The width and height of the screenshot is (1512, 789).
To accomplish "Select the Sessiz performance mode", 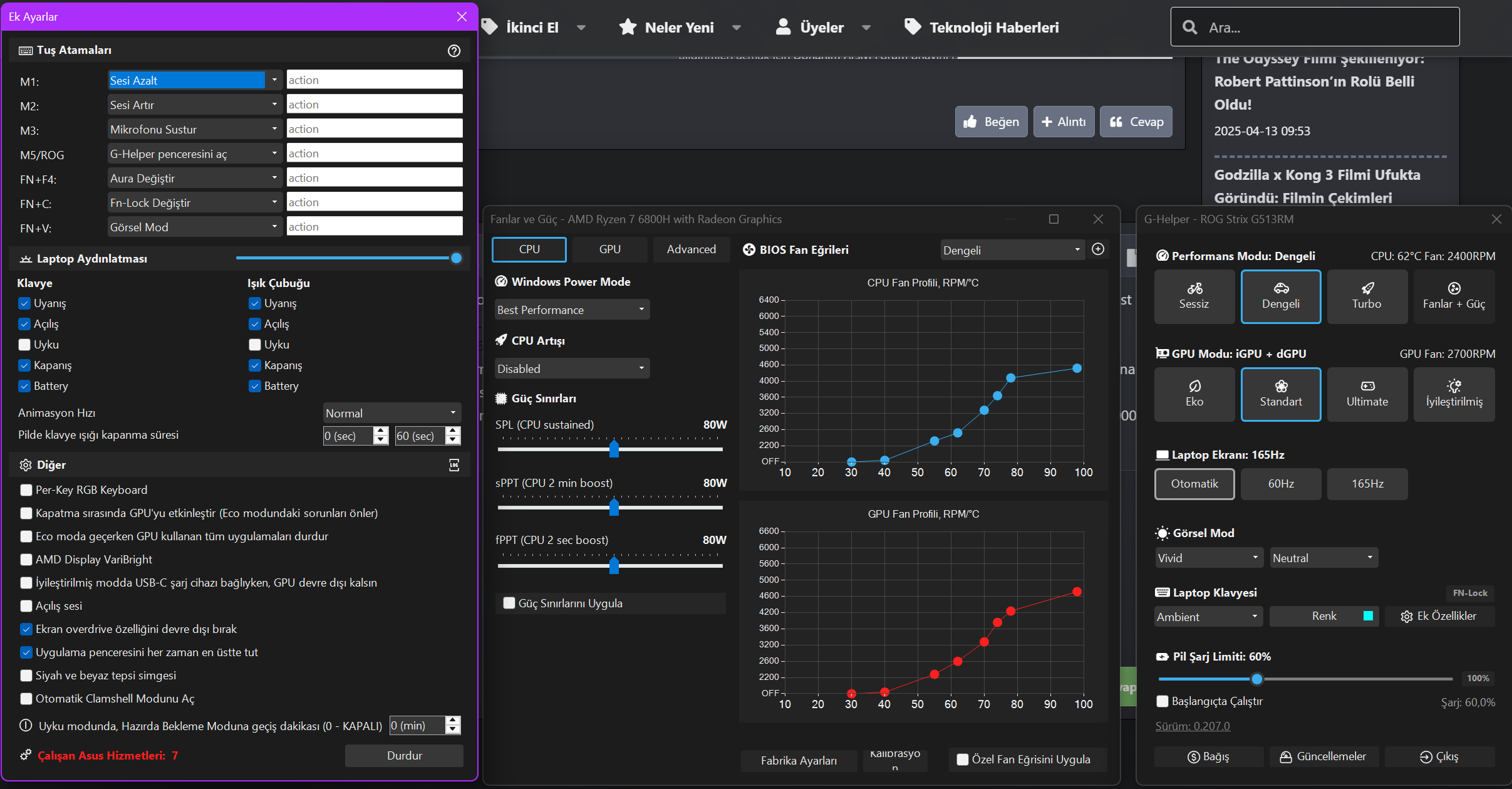I will (1194, 296).
